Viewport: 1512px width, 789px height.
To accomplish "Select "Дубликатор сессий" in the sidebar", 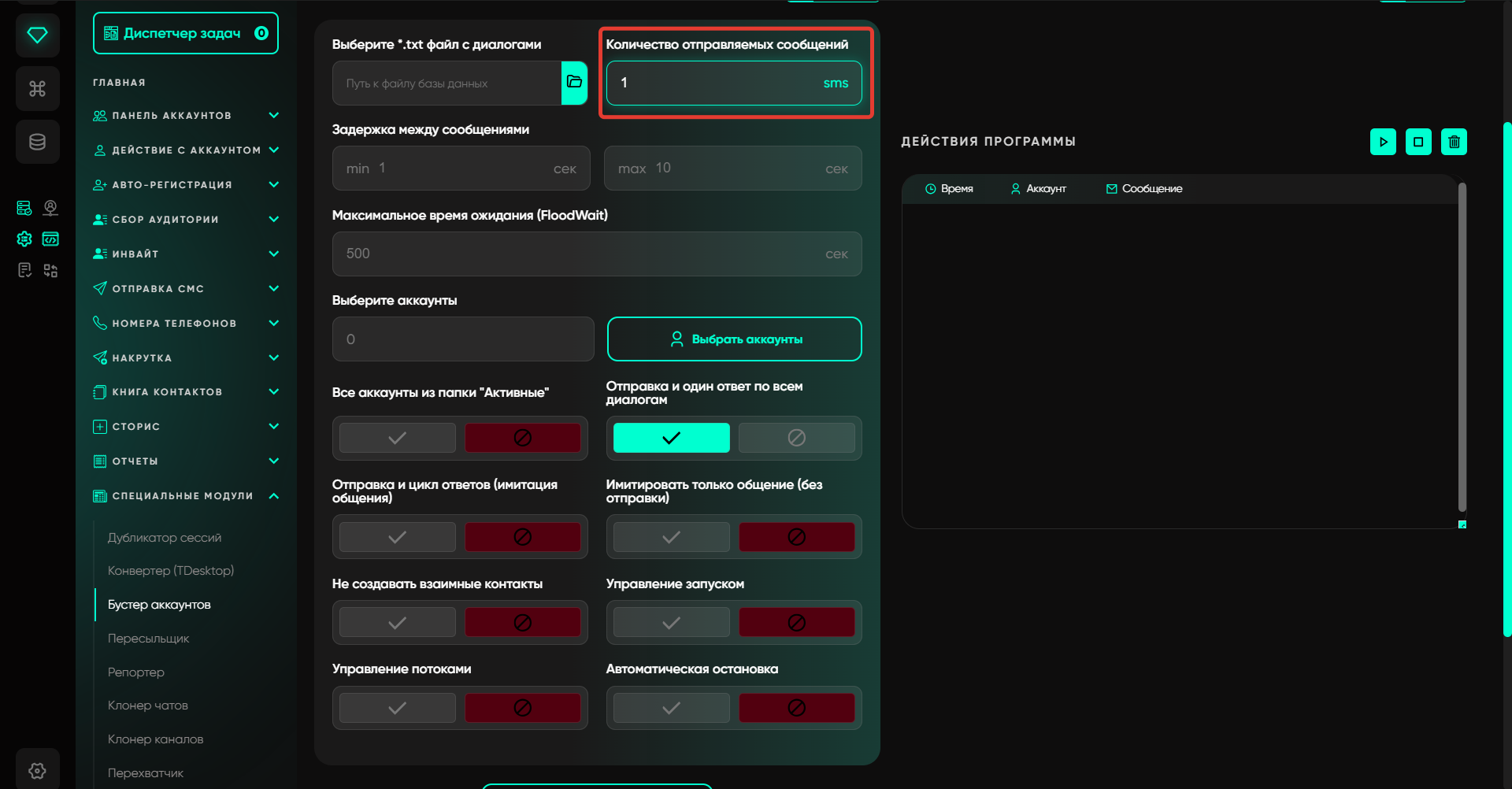I will click(165, 538).
